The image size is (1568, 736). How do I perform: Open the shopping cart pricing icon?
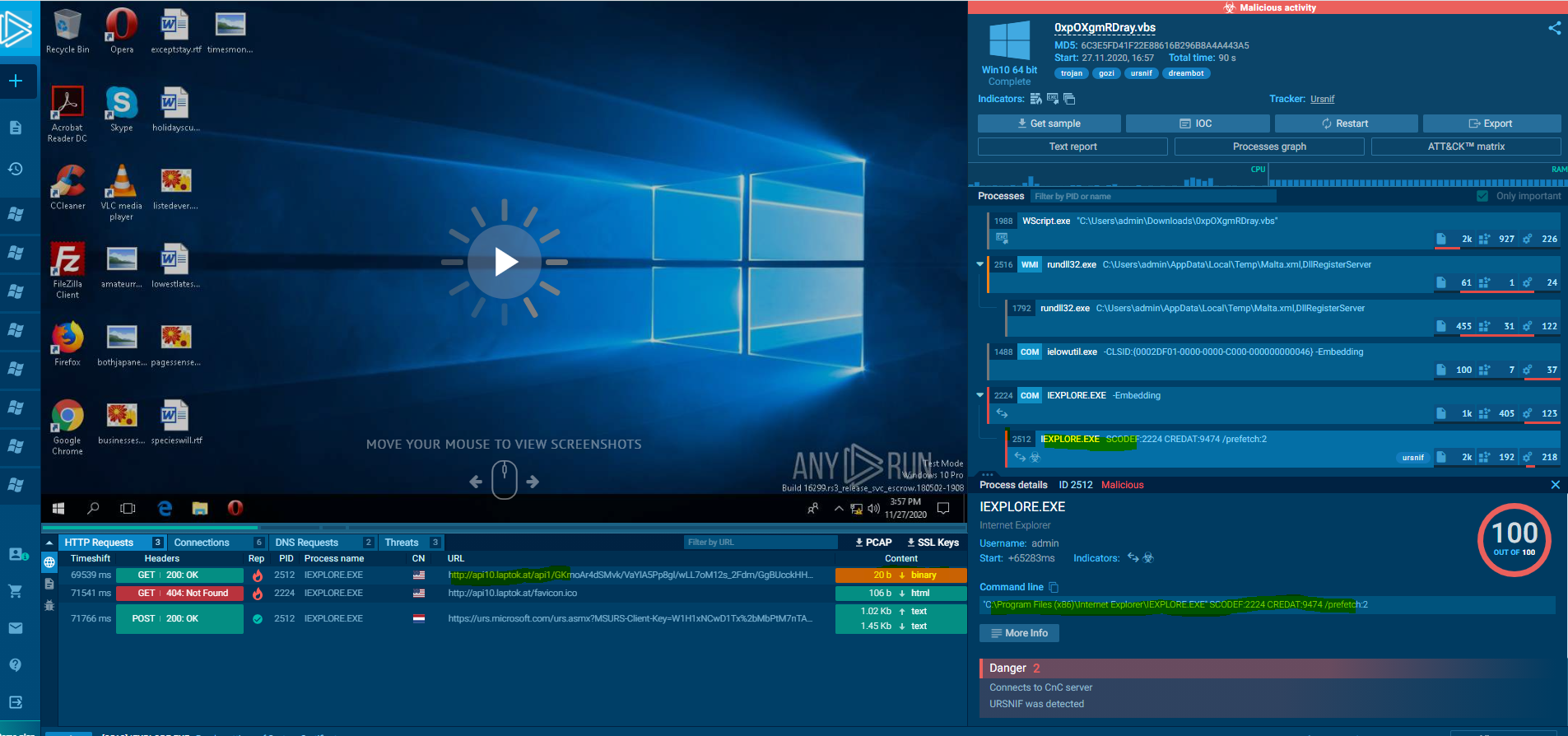point(16,591)
